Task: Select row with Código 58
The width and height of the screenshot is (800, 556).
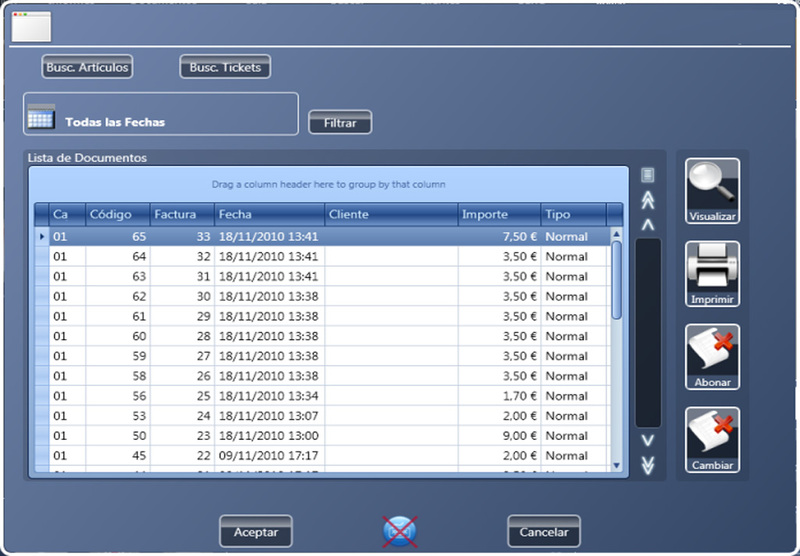Action: [322, 376]
